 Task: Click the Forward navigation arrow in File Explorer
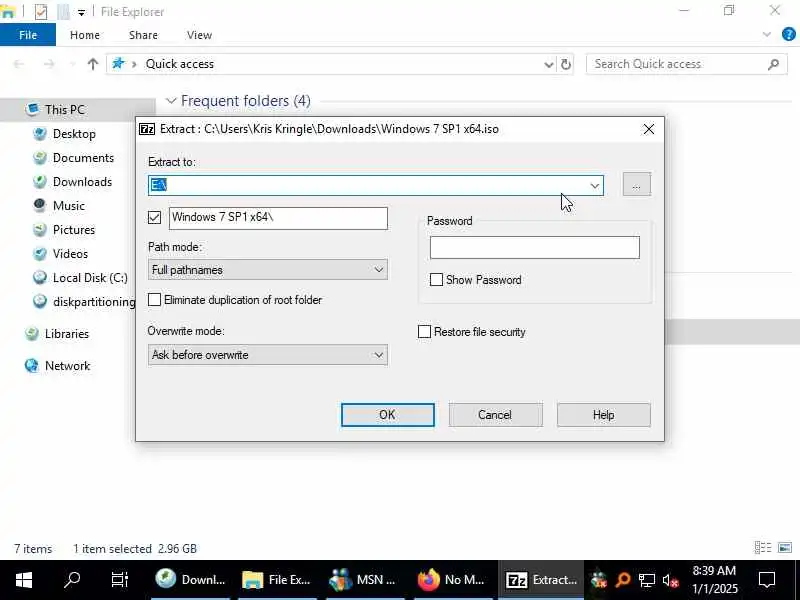[49, 64]
